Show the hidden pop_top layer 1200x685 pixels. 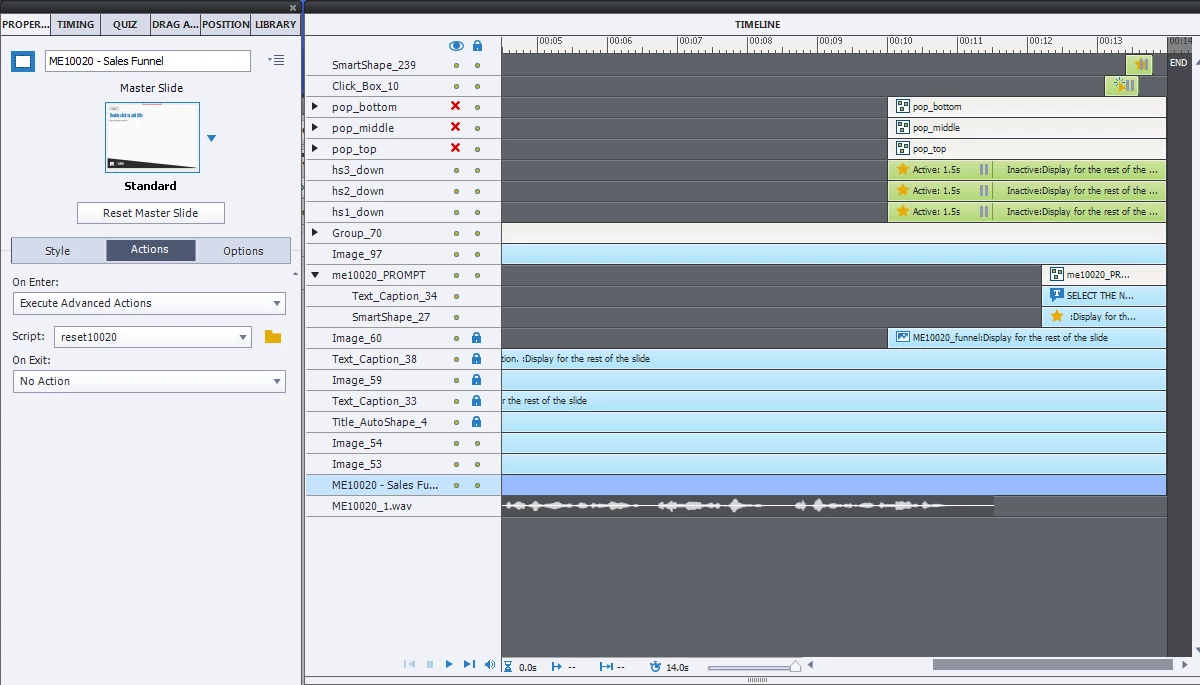pyautogui.click(x=456, y=149)
